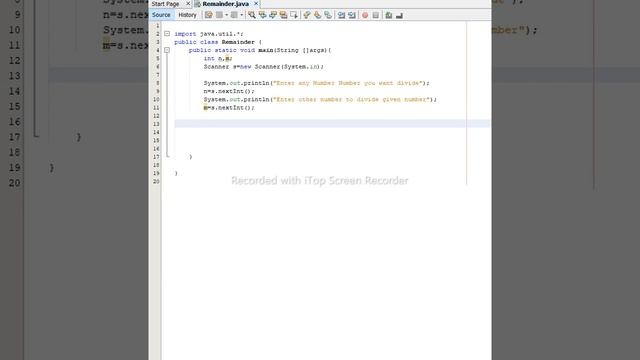Click the 'int n,m;' declaration
The image size is (640, 360).
click(218, 58)
